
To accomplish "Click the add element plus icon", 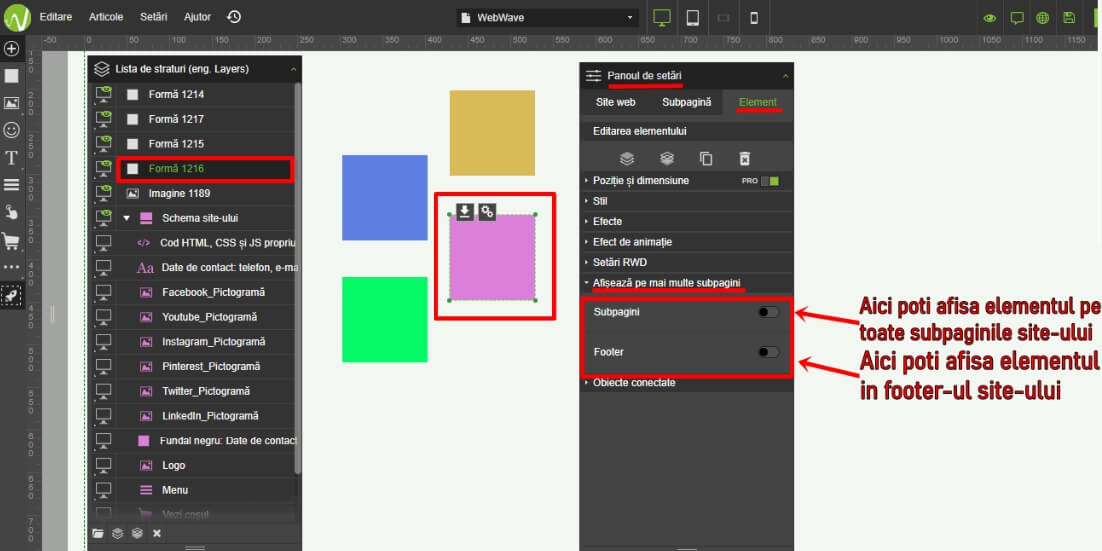I will pos(12,48).
